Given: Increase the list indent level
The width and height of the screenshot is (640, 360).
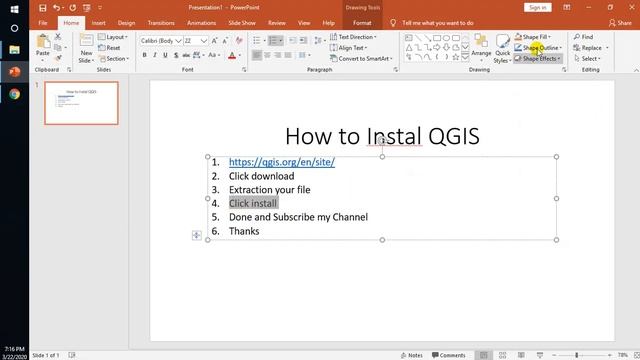Looking at the screenshot, I should pyautogui.click(x=303, y=40).
